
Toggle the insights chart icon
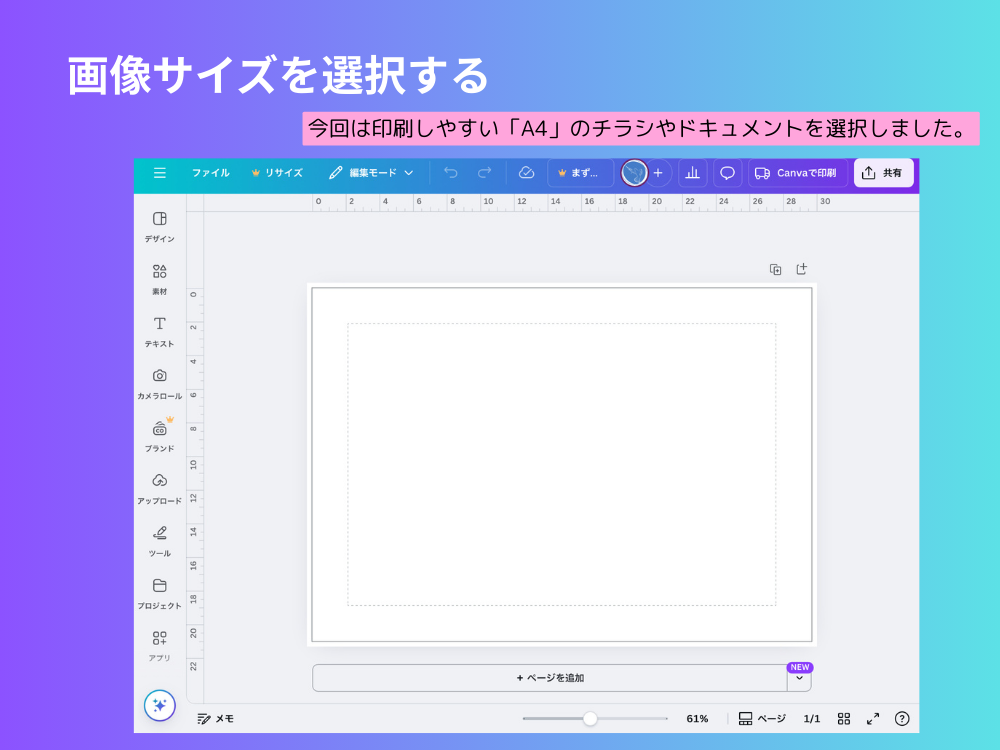pos(693,173)
